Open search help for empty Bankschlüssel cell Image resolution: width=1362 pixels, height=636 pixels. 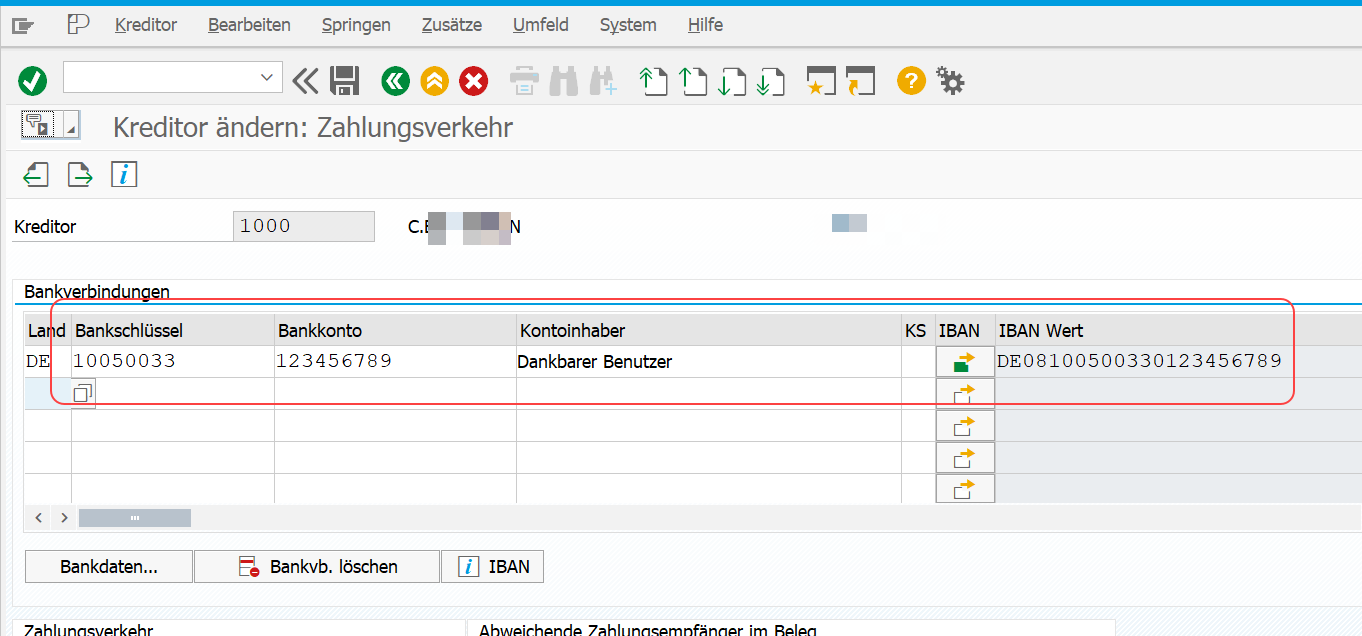[x=84, y=393]
